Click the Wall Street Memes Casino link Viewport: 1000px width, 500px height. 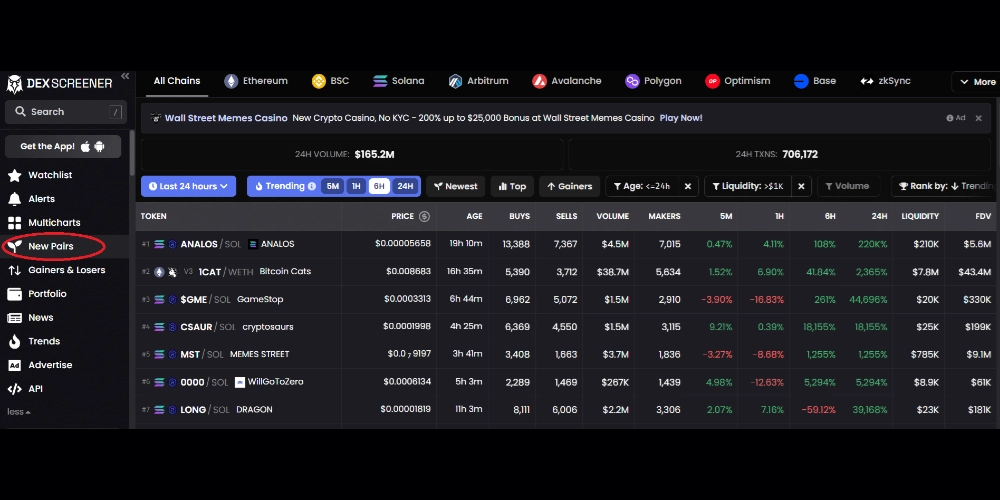click(x=226, y=118)
